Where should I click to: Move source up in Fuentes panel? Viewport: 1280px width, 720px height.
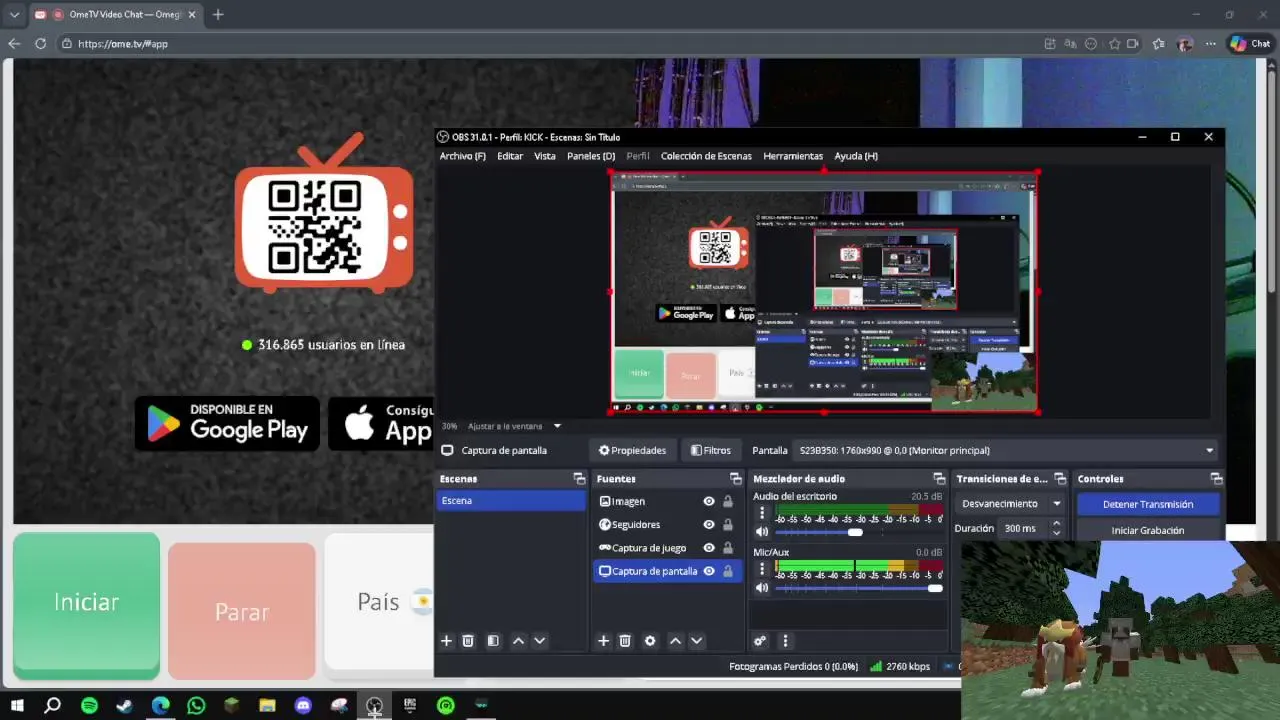point(675,641)
